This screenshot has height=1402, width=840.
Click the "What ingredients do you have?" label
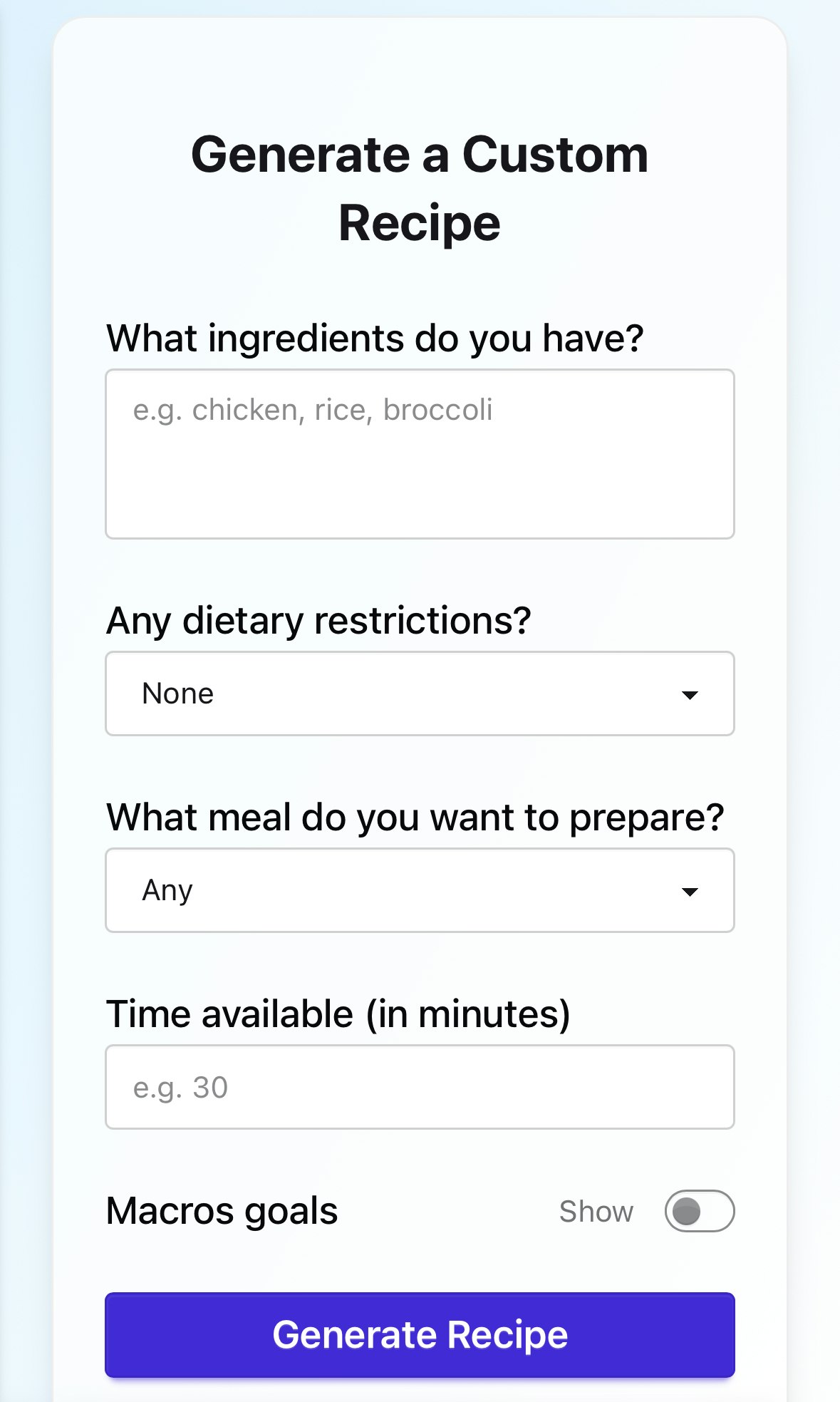coord(375,339)
